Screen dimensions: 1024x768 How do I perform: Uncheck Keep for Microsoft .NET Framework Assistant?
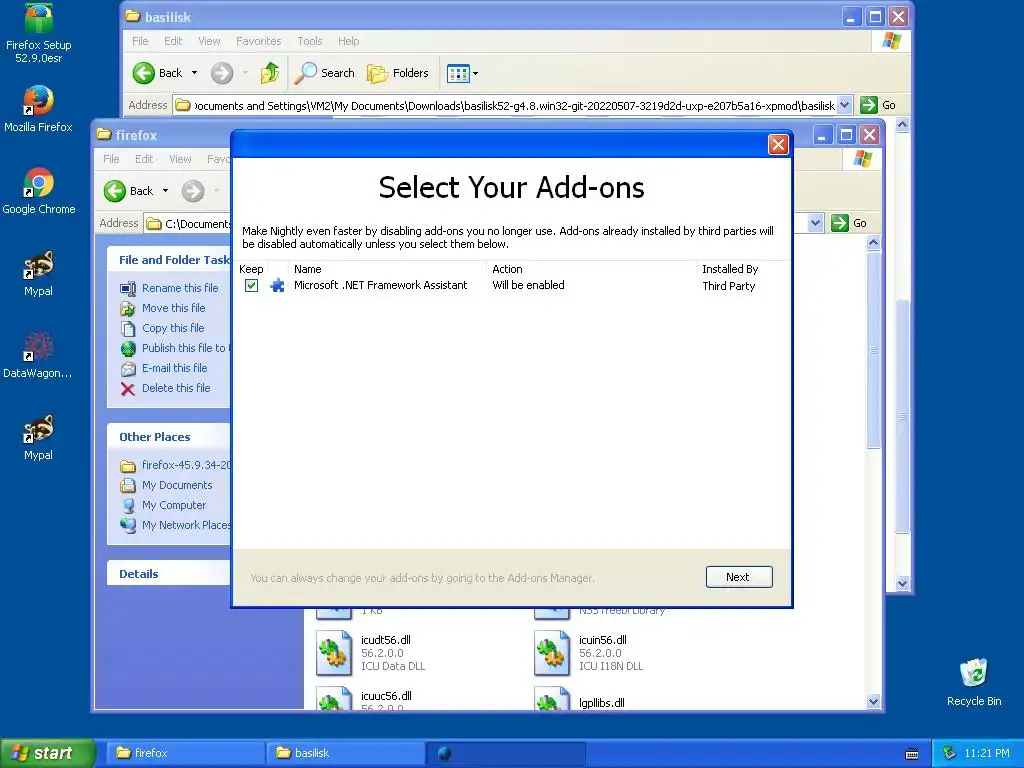pyautogui.click(x=251, y=285)
